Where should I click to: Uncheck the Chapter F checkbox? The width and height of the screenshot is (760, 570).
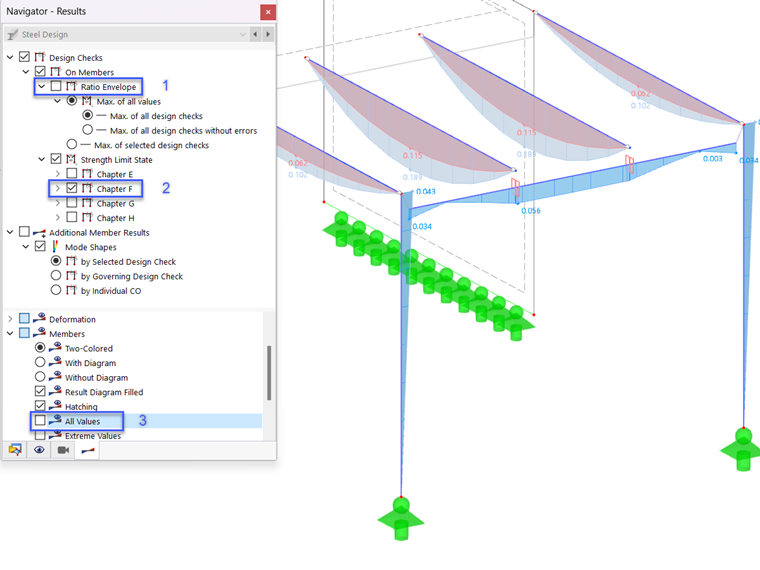[72, 188]
